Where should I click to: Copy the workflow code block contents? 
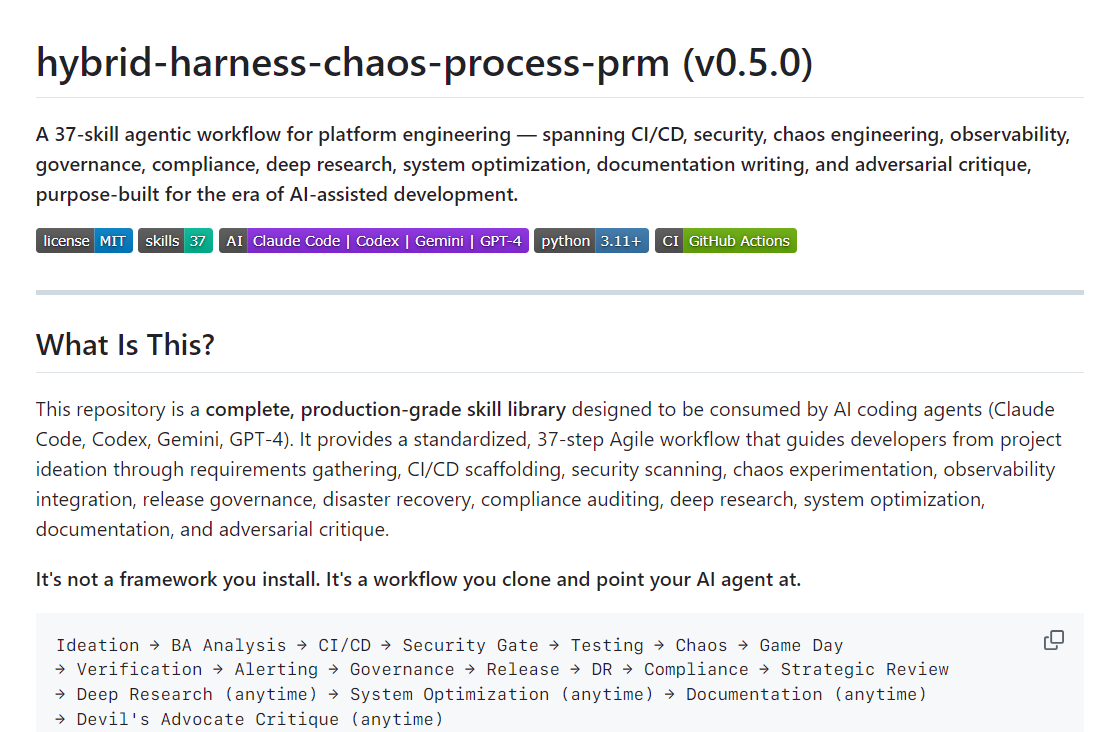1053,640
